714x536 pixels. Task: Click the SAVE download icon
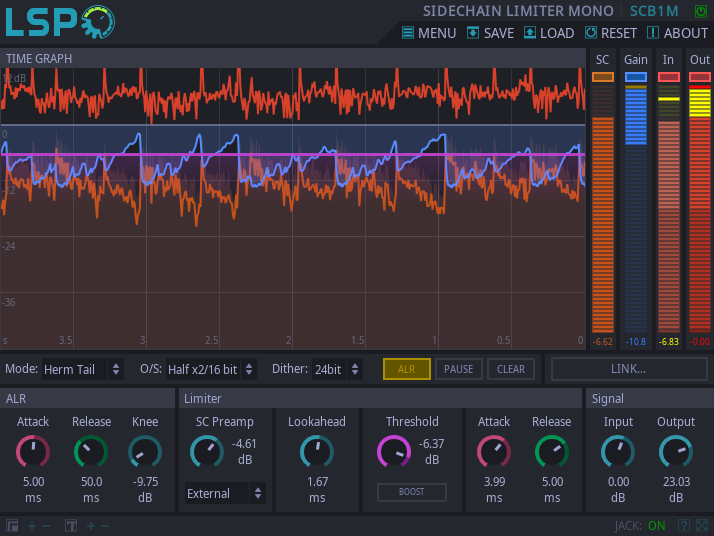(x=473, y=33)
